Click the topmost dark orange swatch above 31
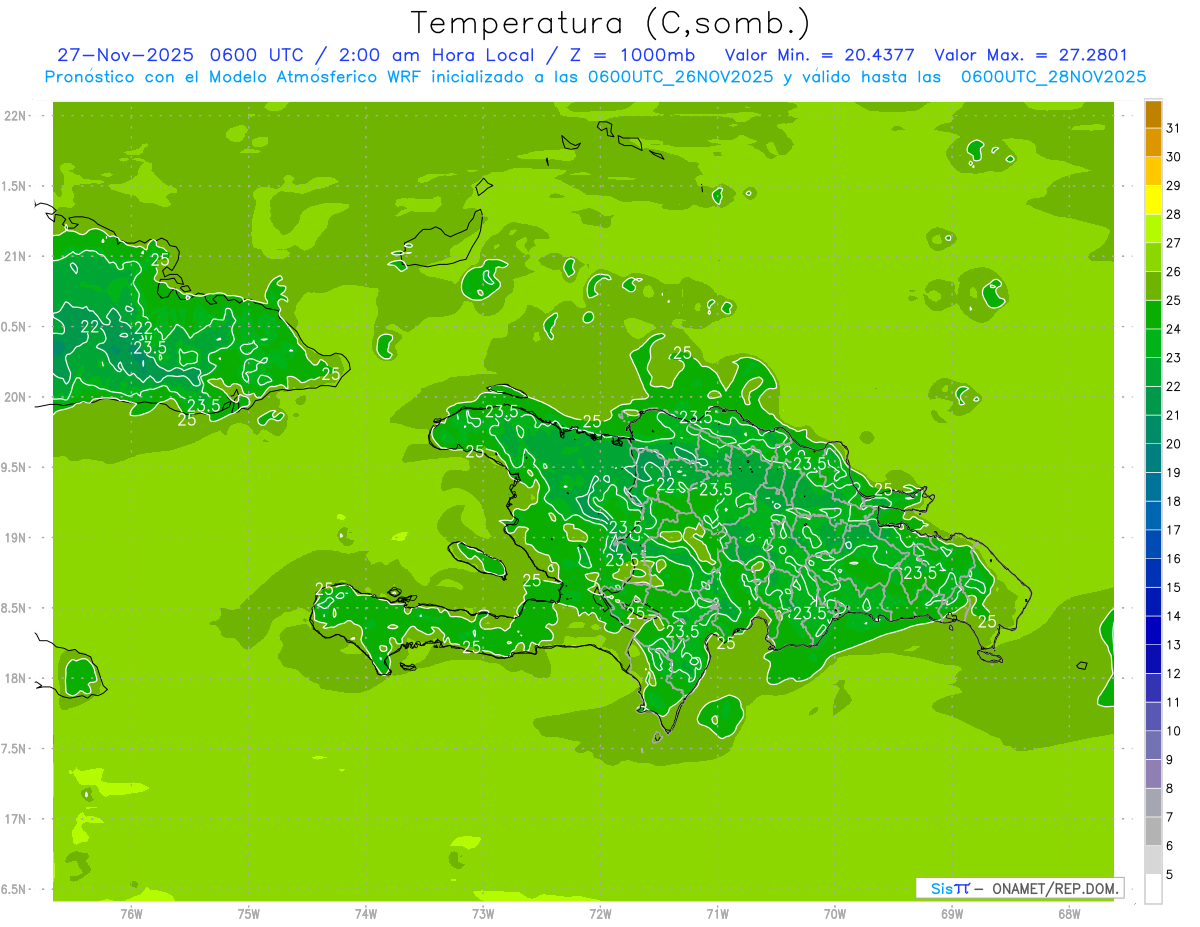 coord(1153,114)
